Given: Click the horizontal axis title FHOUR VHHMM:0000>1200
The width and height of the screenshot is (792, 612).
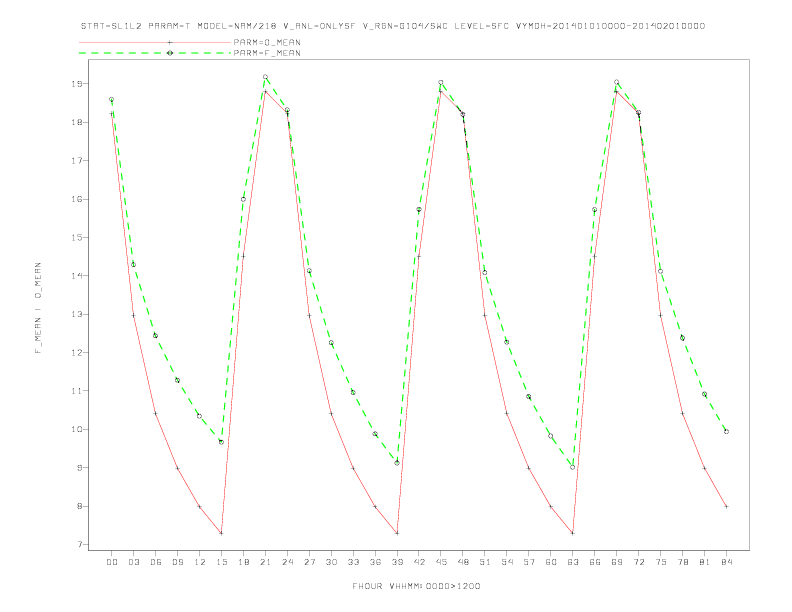Looking at the screenshot, I should click(416, 586).
